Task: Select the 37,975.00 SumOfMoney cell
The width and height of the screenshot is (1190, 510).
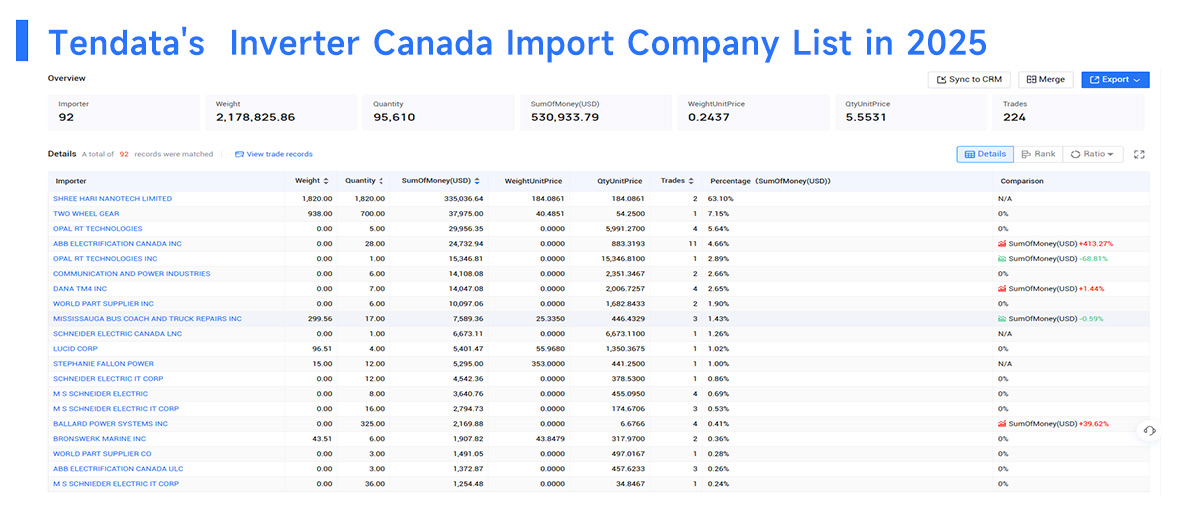Action: 464,214
